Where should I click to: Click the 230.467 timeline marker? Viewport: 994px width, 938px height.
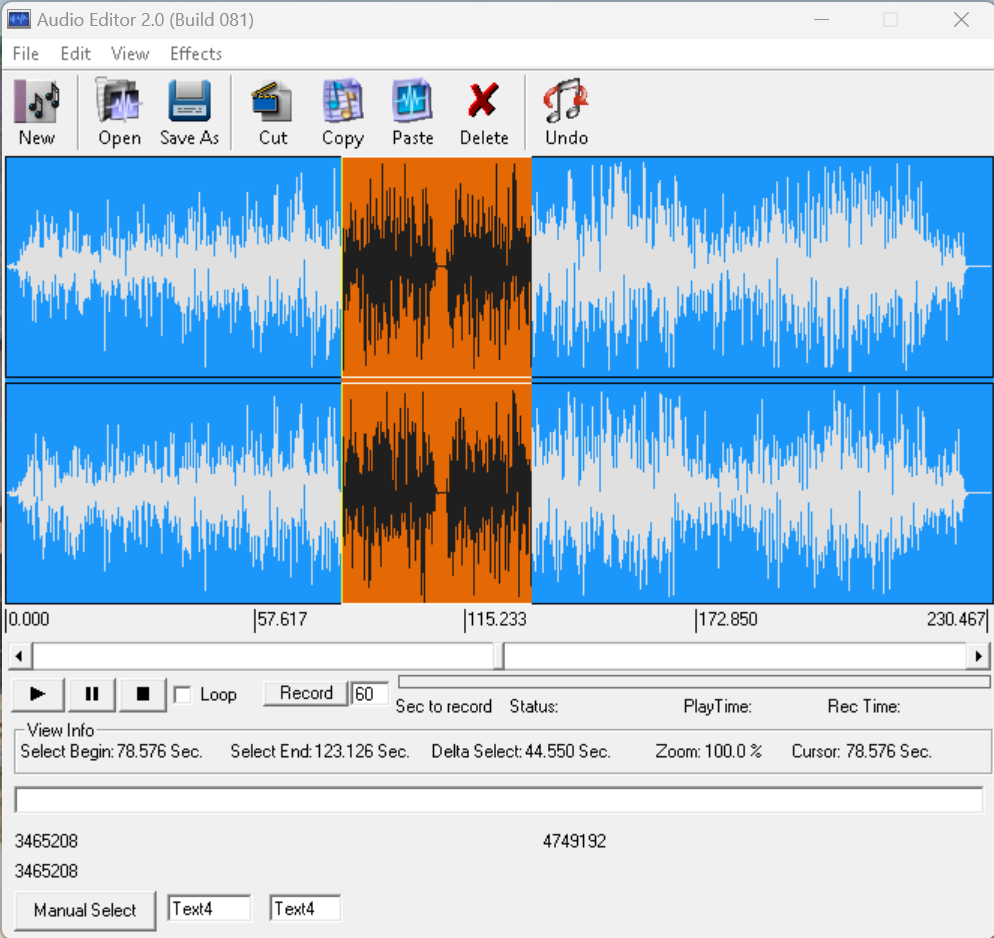pyautogui.click(x=956, y=619)
